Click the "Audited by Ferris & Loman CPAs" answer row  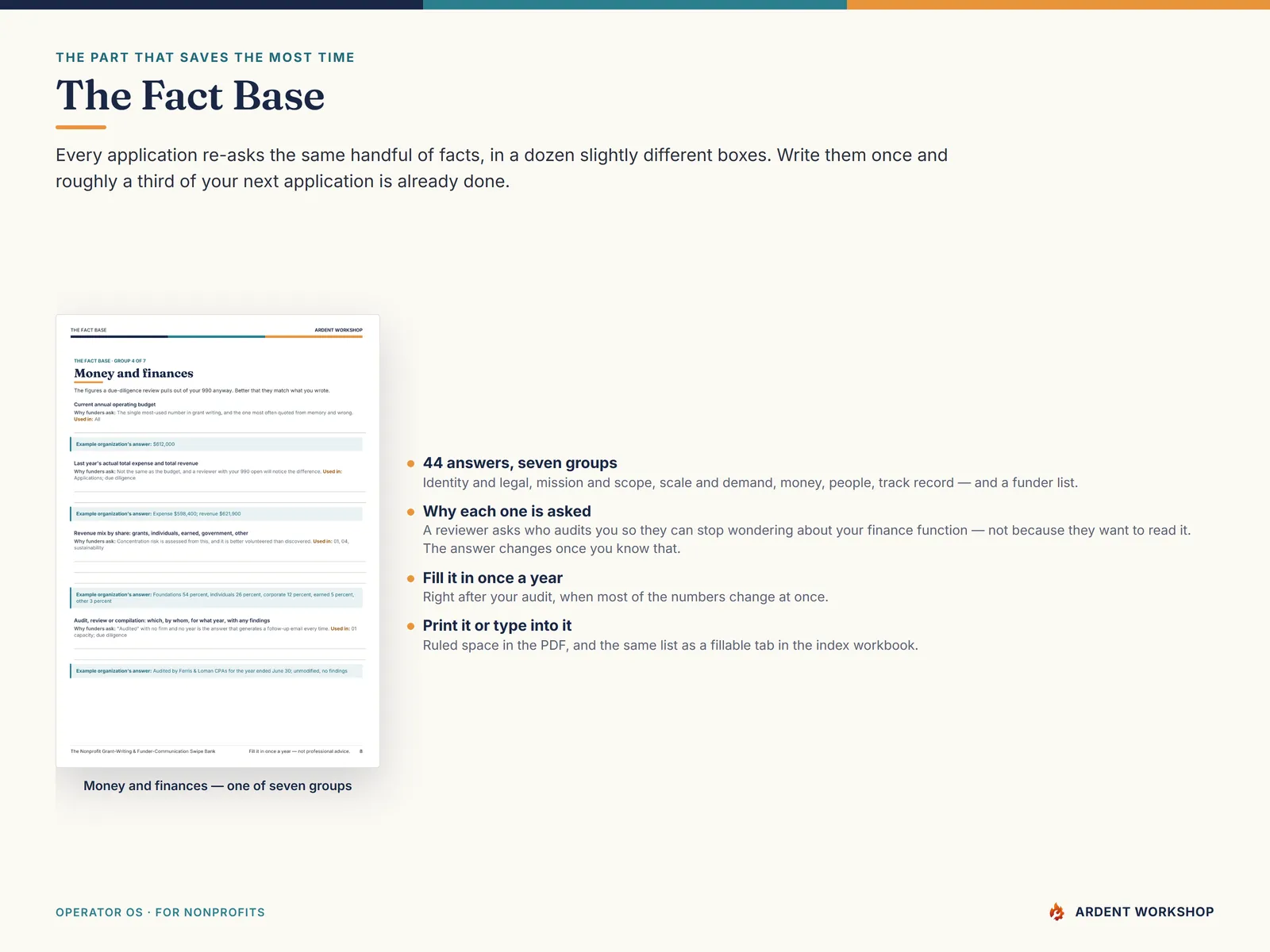217,671
